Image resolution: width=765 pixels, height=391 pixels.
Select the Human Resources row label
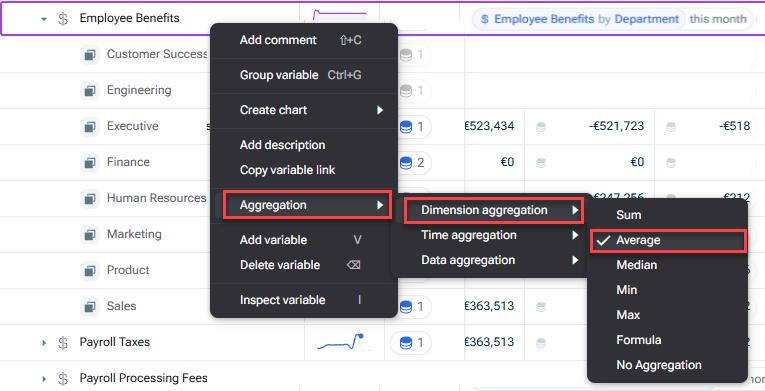tap(157, 198)
